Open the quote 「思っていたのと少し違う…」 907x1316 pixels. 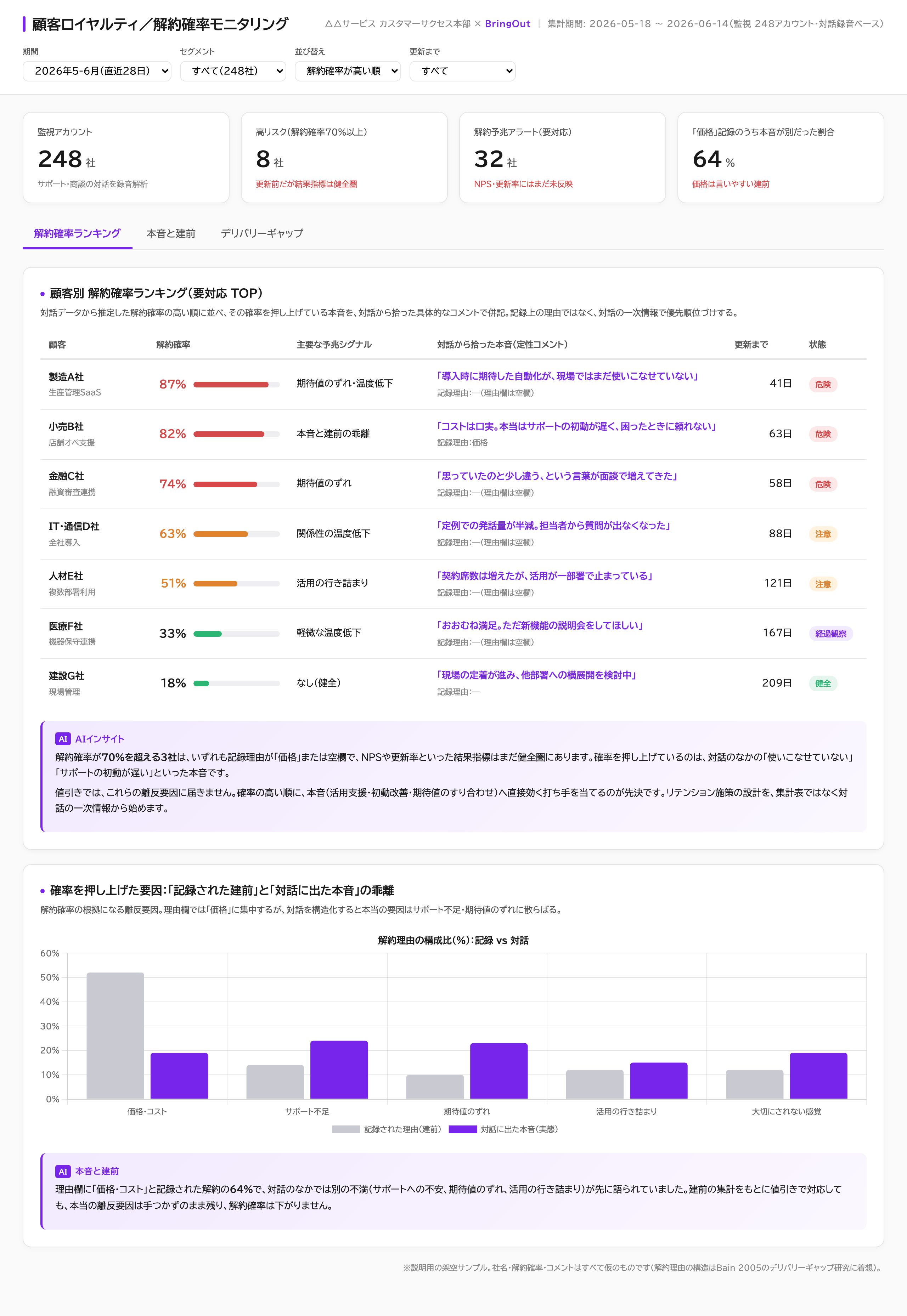coord(557,476)
